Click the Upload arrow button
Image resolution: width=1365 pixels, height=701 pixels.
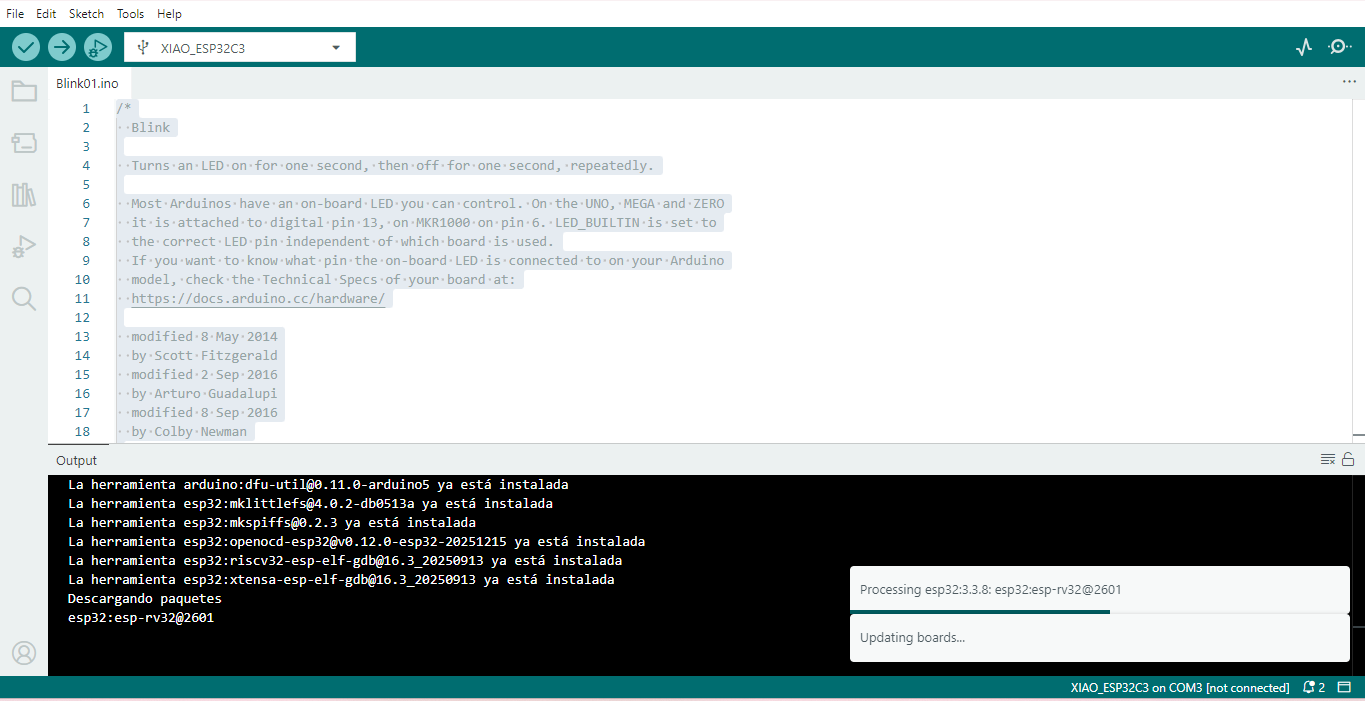(62, 47)
